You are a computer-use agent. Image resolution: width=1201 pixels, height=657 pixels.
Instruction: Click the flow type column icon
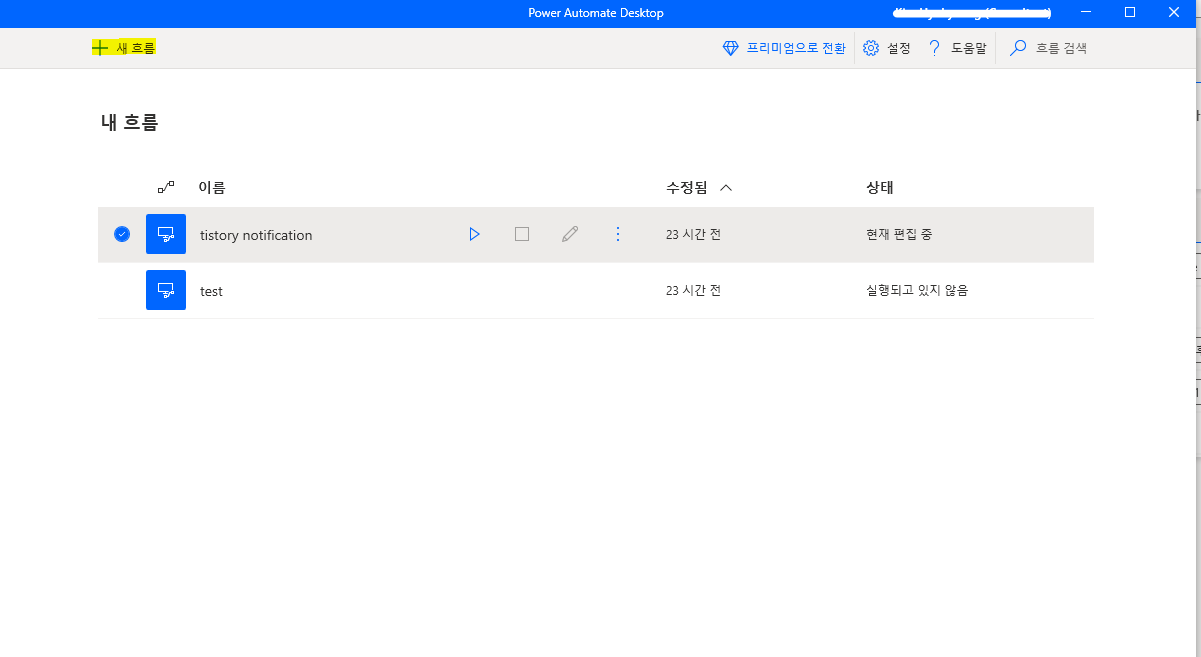click(x=166, y=187)
